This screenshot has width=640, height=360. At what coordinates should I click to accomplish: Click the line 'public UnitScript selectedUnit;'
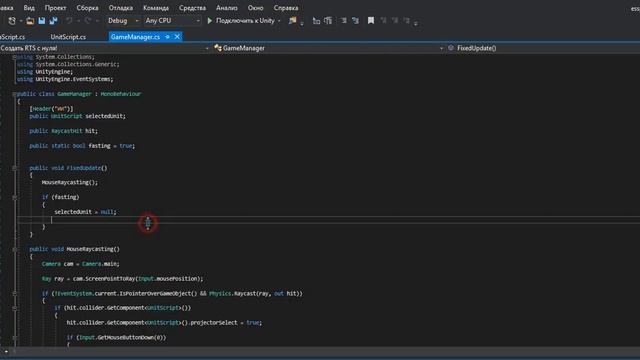click(78, 116)
